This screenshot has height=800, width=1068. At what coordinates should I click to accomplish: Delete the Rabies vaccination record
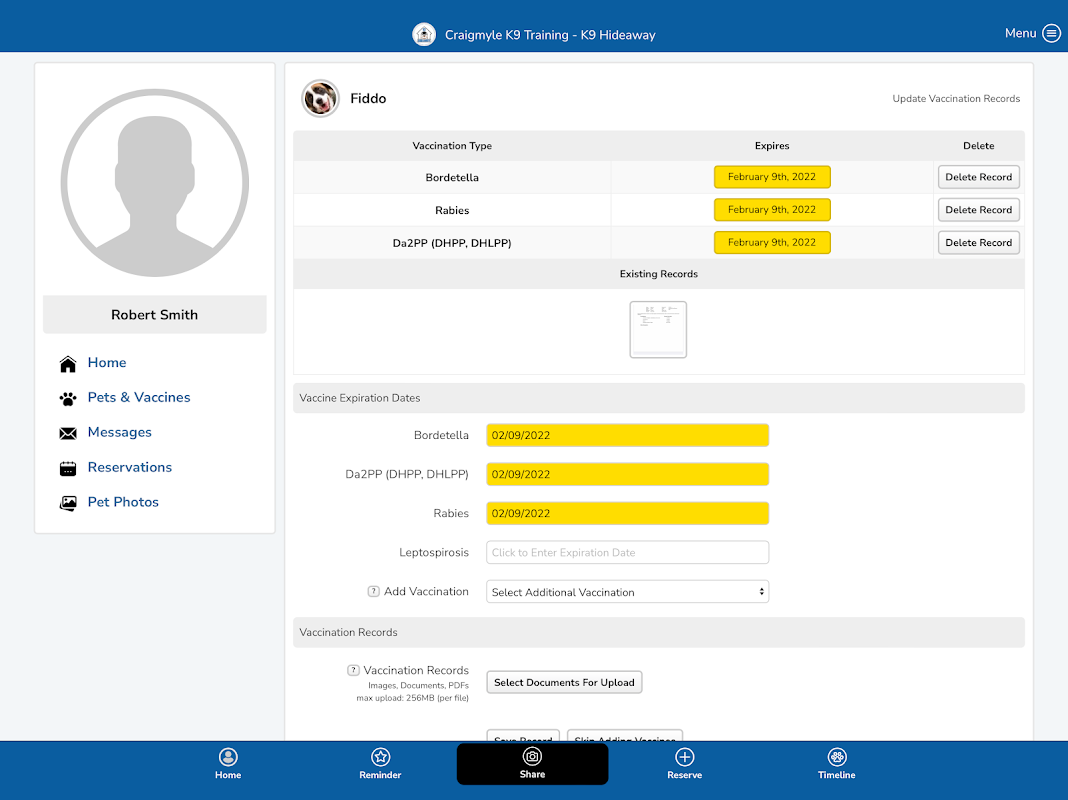point(978,210)
